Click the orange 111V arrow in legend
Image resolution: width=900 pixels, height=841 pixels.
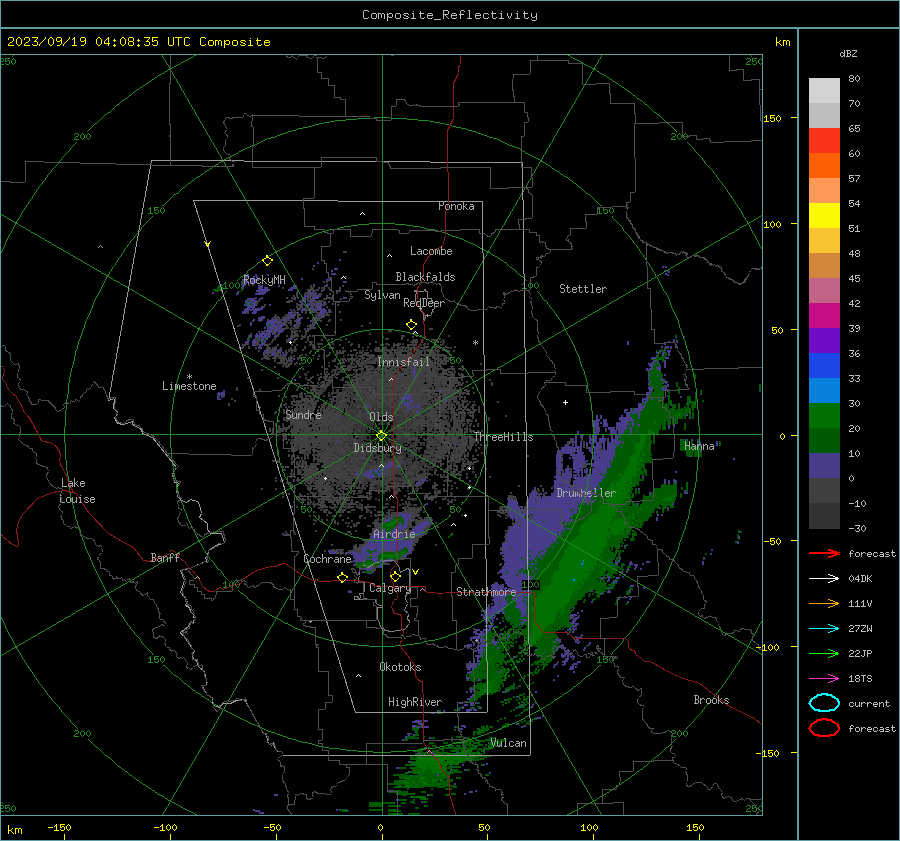point(824,603)
